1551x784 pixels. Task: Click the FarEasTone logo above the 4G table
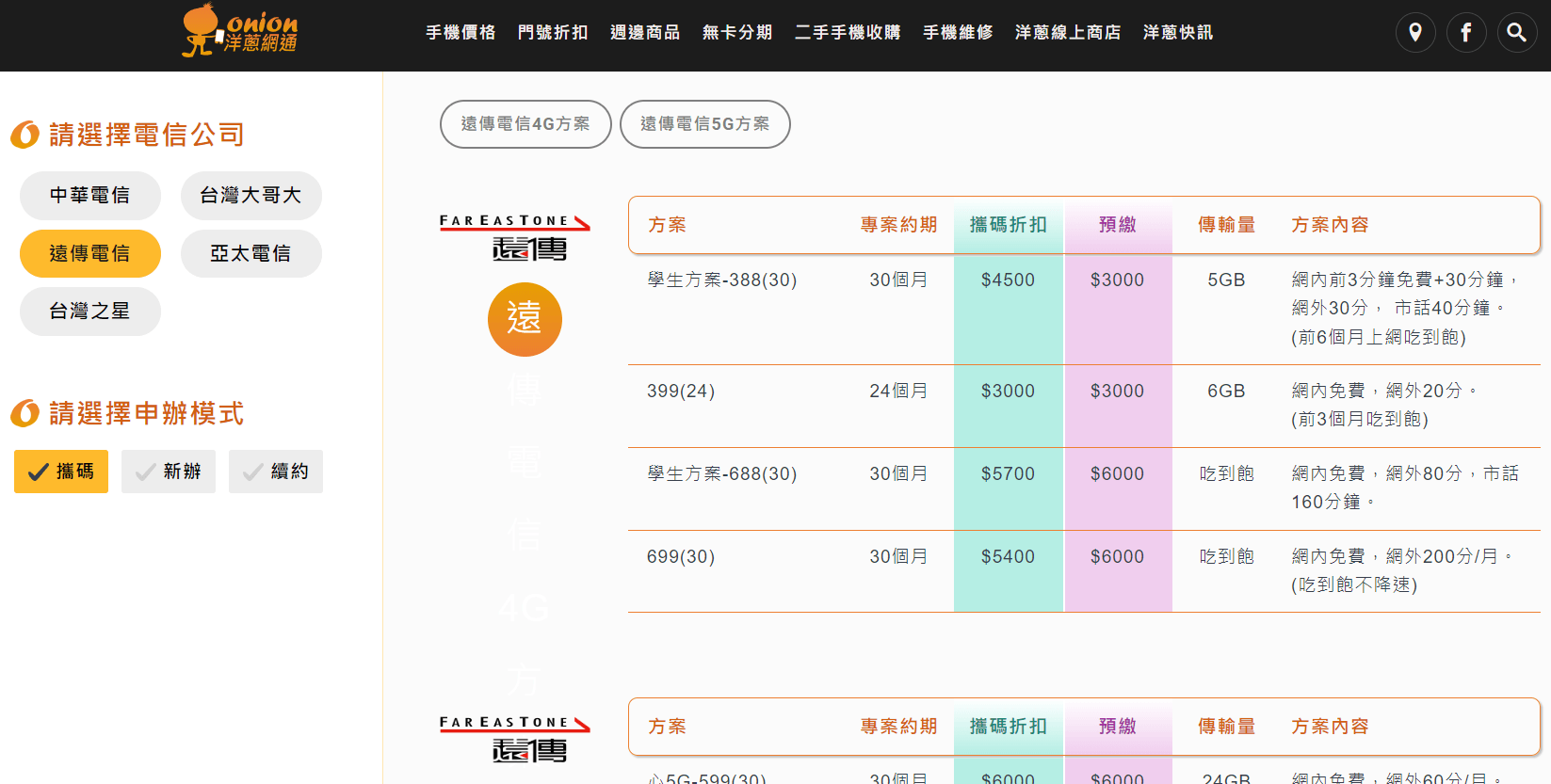(515, 237)
